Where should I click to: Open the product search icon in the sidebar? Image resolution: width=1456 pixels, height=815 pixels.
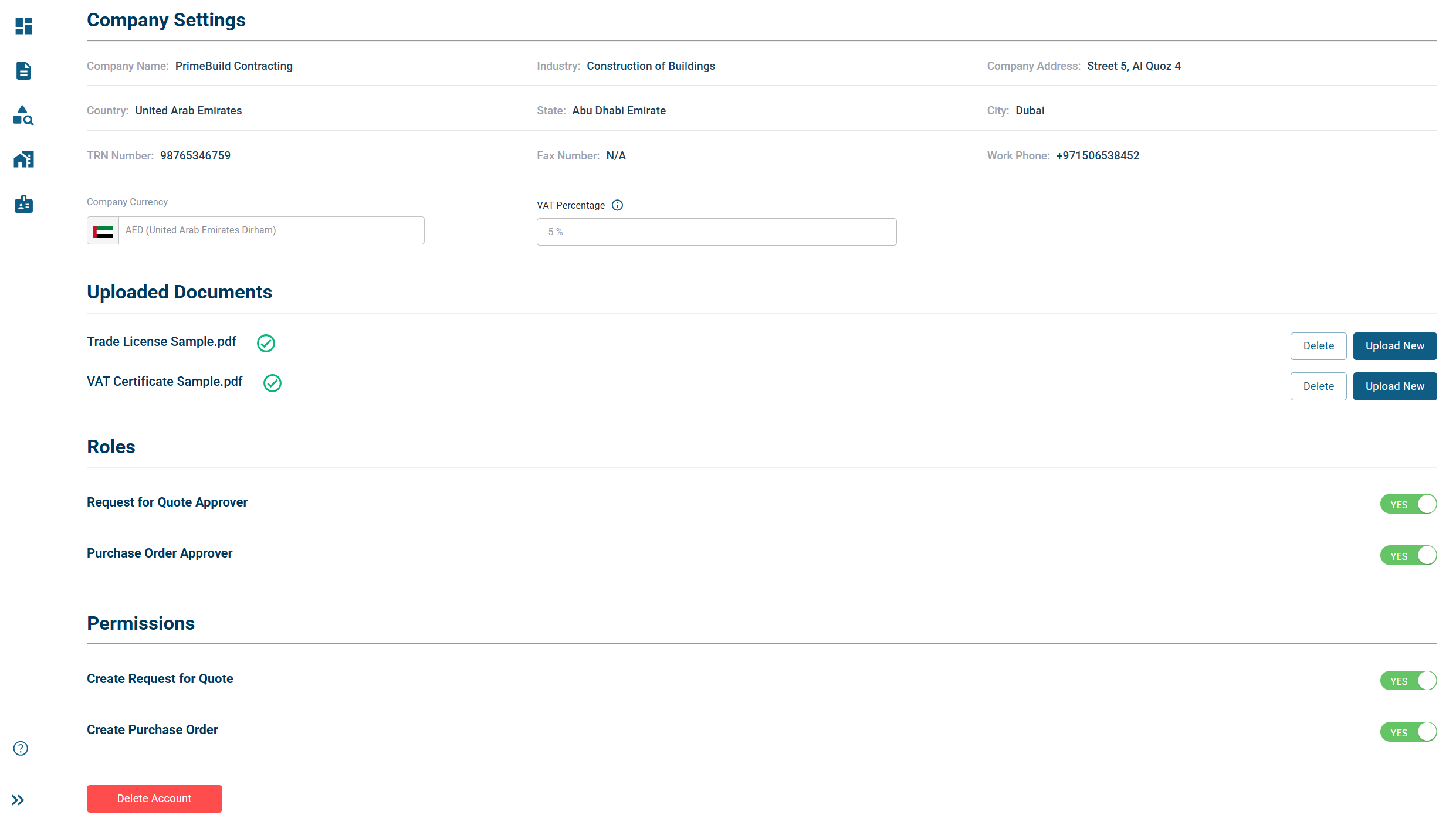pyautogui.click(x=23, y=115)
